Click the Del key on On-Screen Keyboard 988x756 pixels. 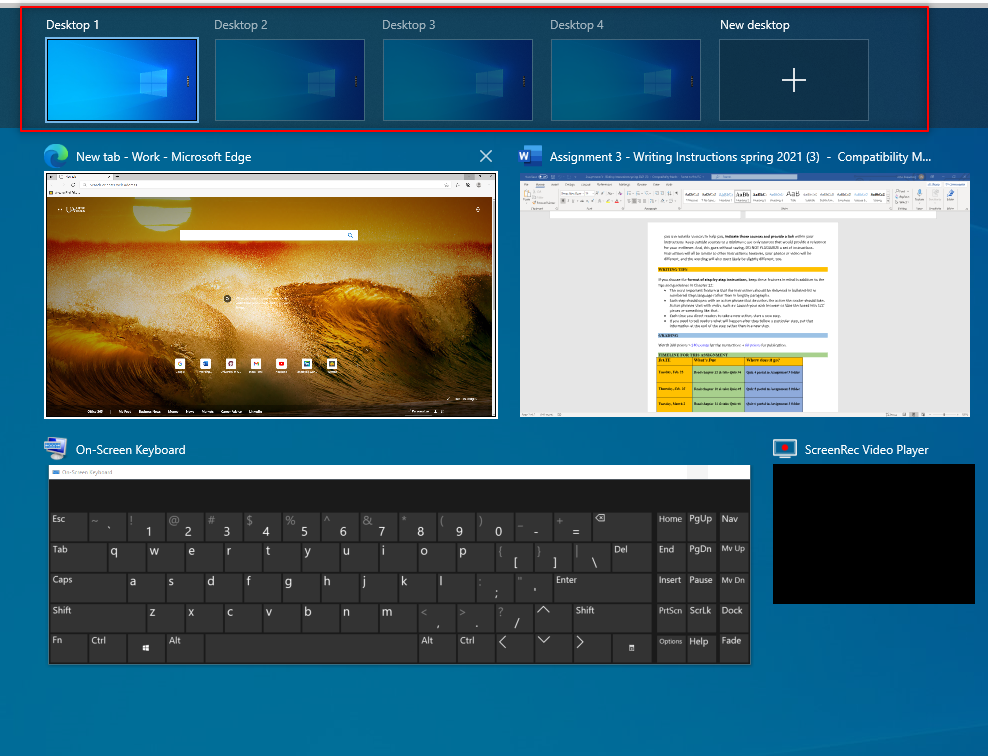click(631, 558)
